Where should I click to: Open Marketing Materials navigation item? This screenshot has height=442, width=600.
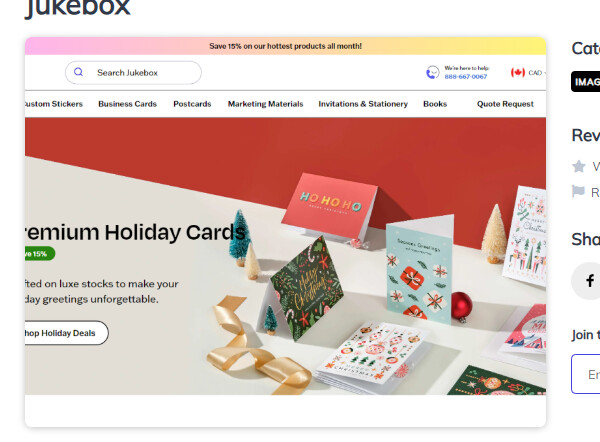click(265, 104)
